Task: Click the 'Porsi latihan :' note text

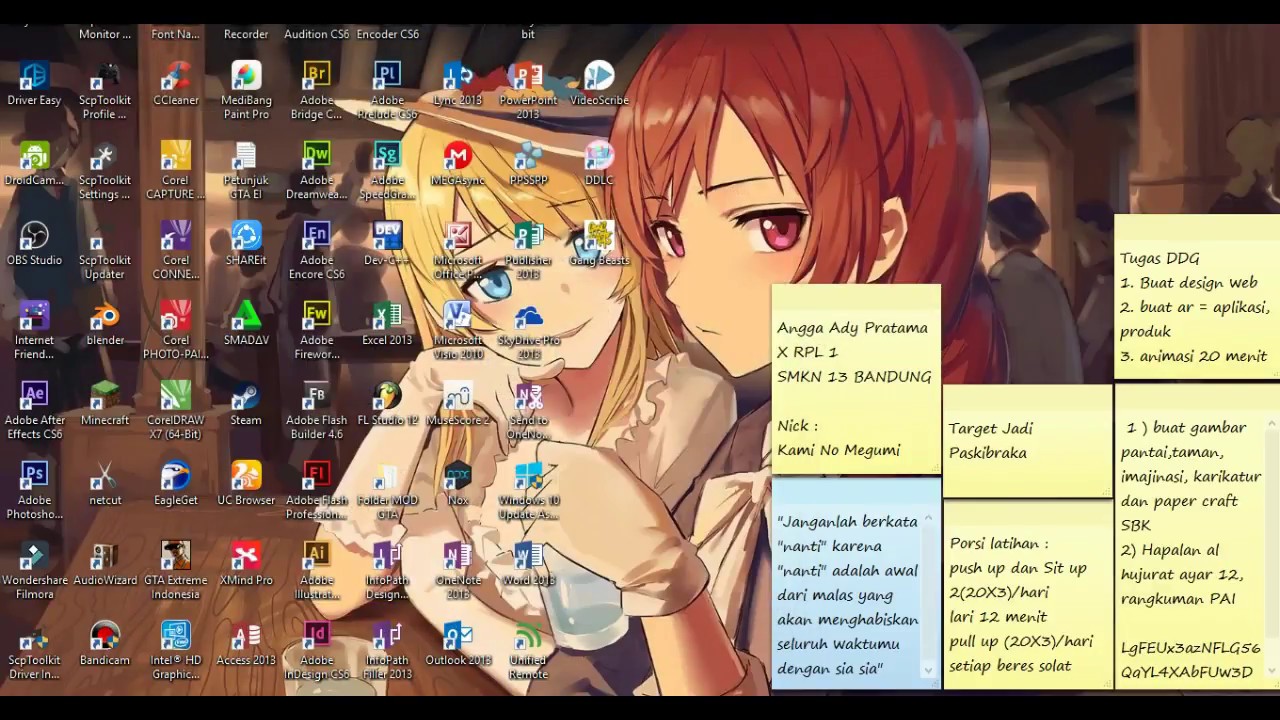Action: (x=998, y=544)
